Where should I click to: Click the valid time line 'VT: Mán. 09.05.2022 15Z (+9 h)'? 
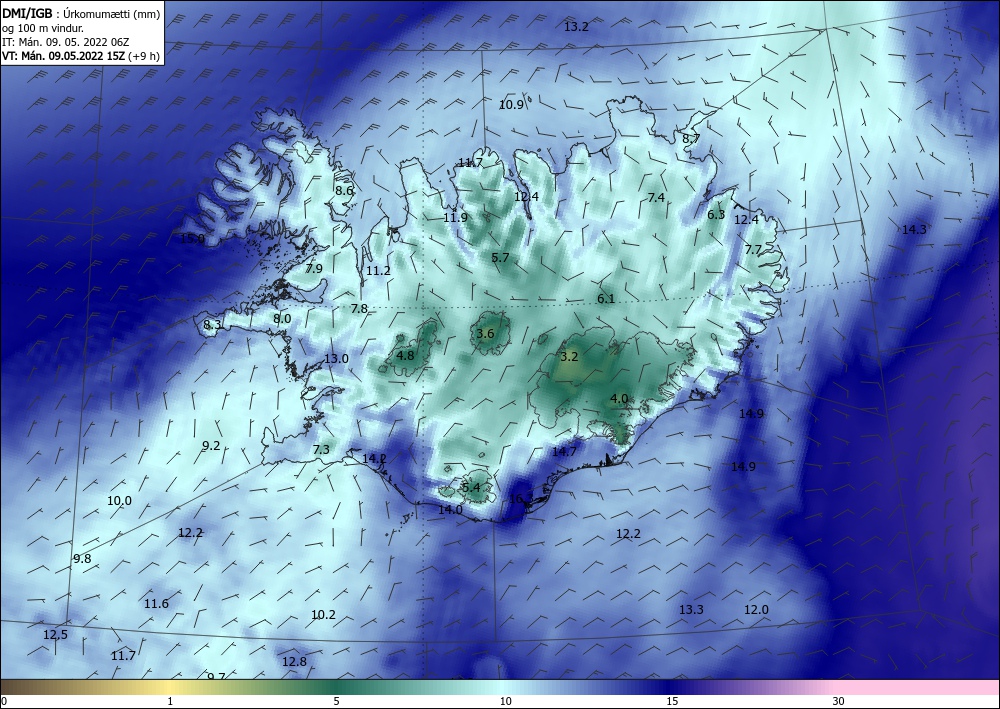(x=80, y=56)
